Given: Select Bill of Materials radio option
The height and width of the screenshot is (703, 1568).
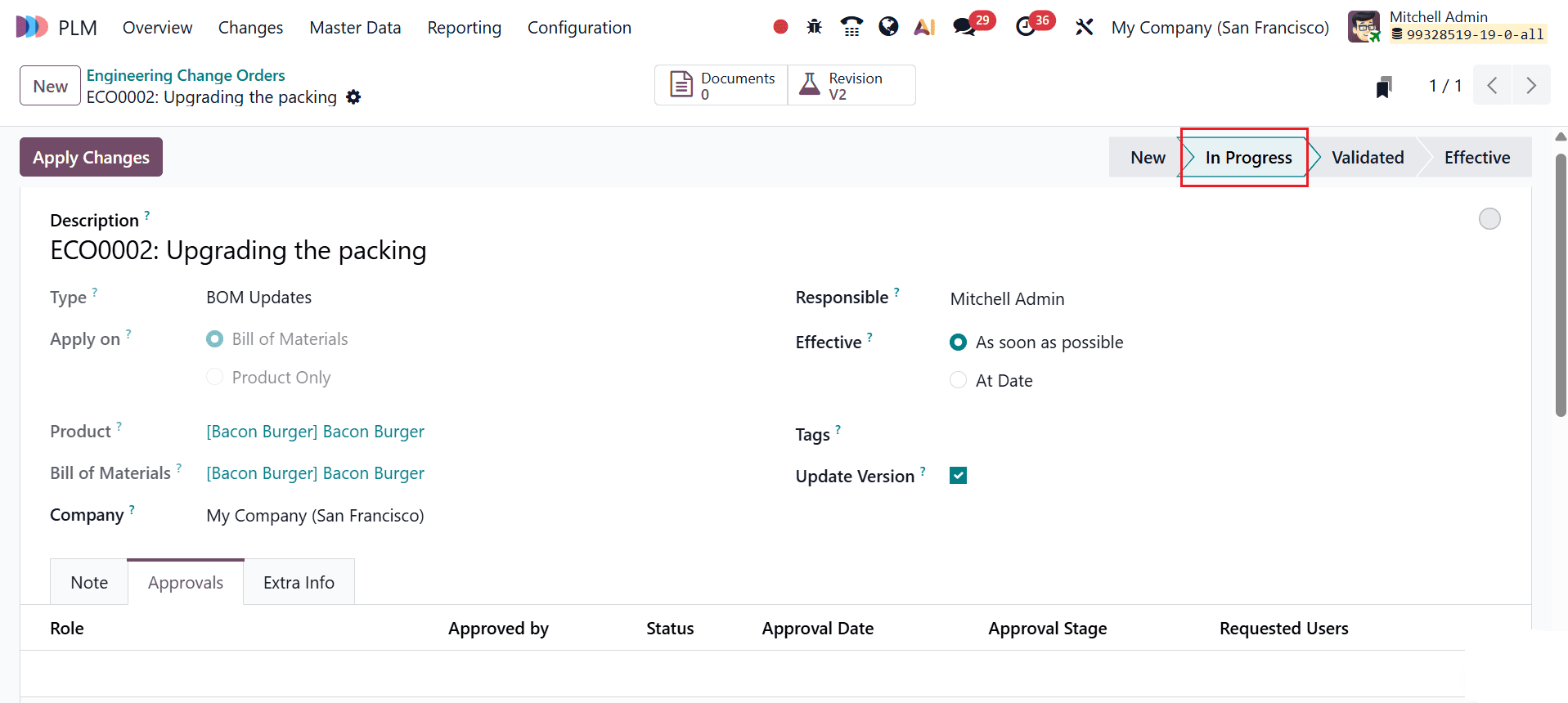Looking at the screenshot, I should [214, 338].
